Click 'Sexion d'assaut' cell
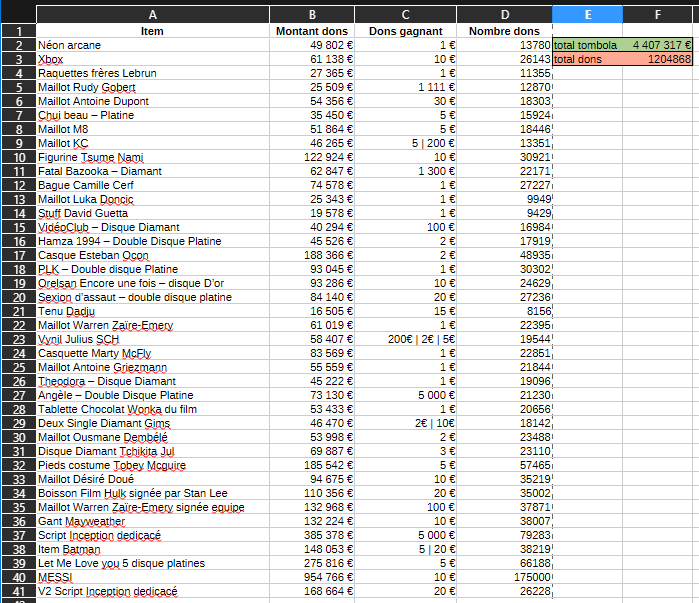 pyautogui.click(x=152, y=297)
